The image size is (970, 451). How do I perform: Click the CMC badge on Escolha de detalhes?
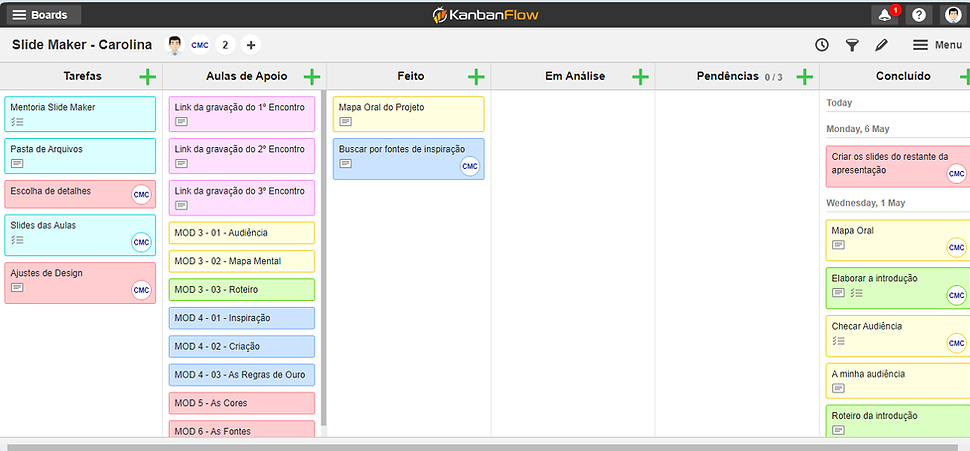141,194
